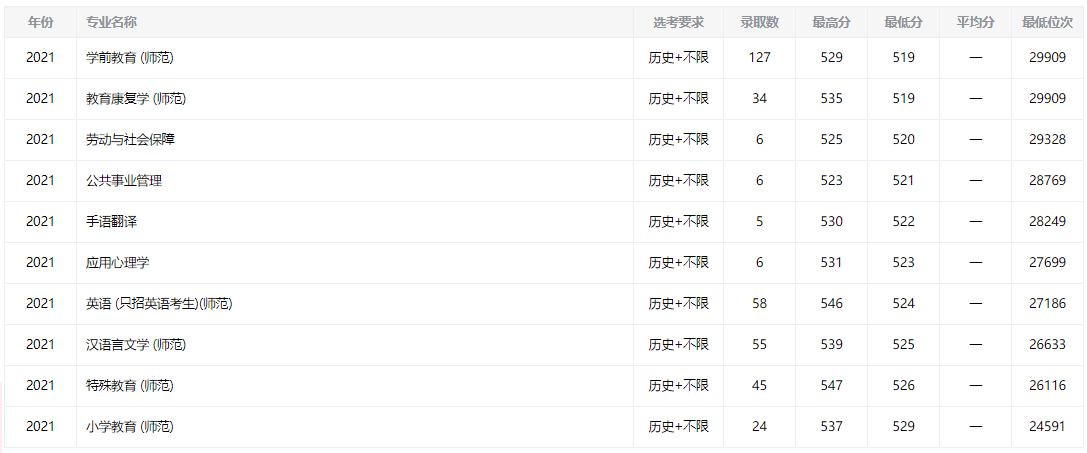This screenshot has height=453, width=1087.
Task: Click the 最高分 column header
Action: click(831, 22)
